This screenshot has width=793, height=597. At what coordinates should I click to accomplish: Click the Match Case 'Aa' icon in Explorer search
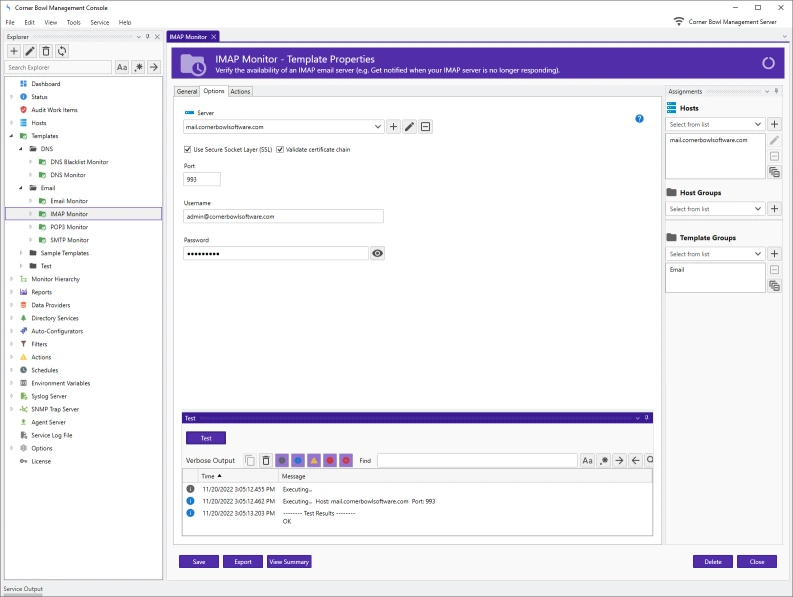tap(122, 67)
